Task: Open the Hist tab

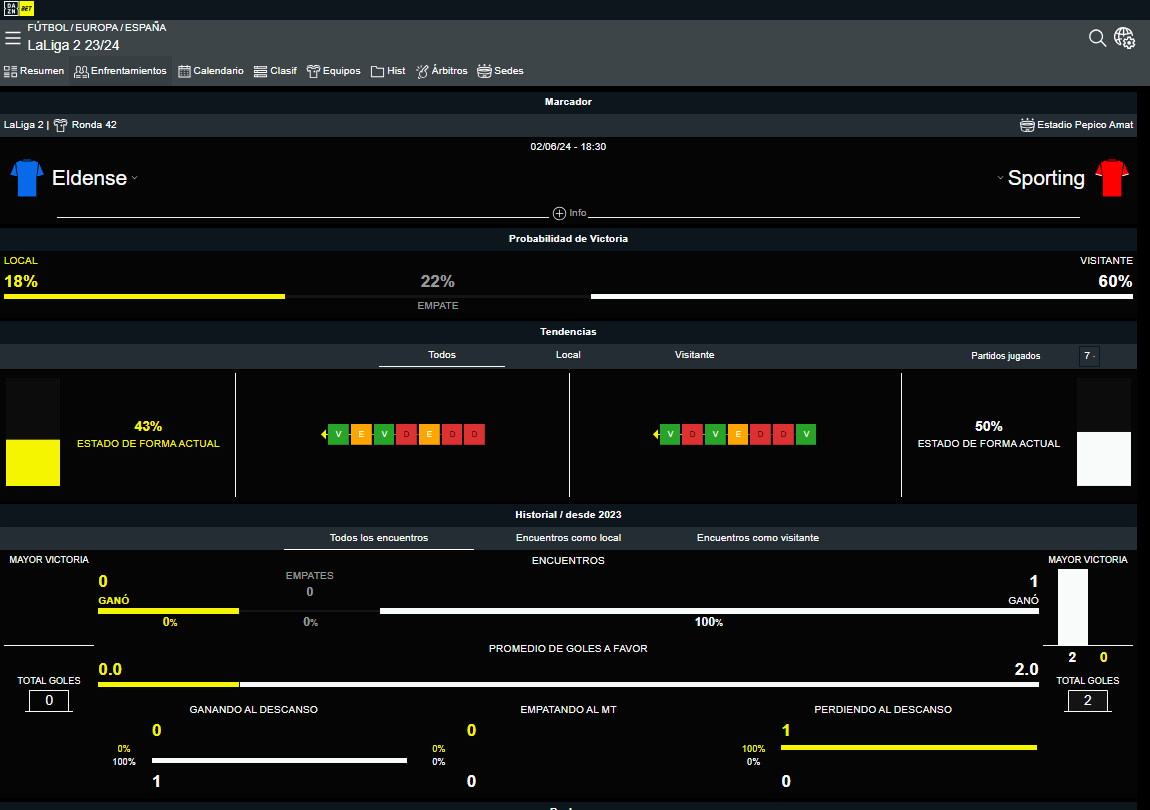Action: 388,71
